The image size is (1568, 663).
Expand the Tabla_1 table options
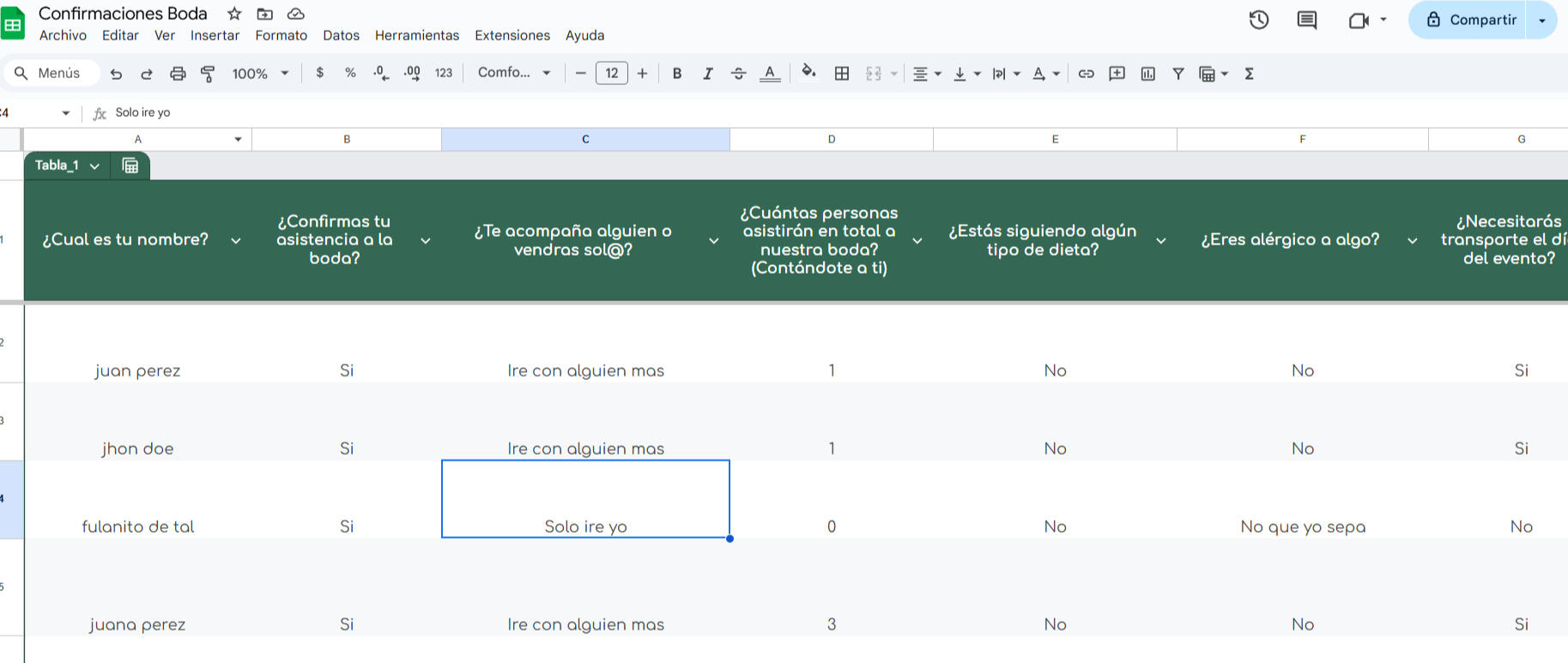coord(94,166)
